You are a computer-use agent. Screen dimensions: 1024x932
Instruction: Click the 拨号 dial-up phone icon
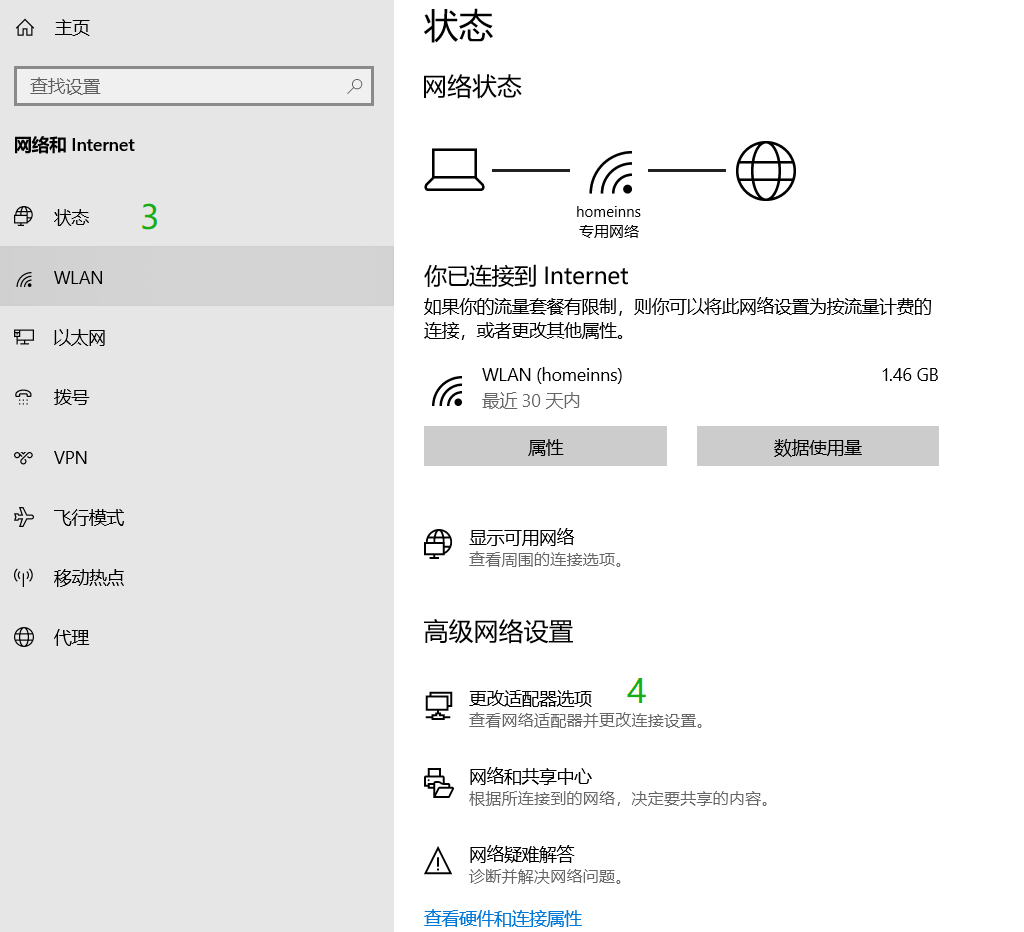point(24,397)
